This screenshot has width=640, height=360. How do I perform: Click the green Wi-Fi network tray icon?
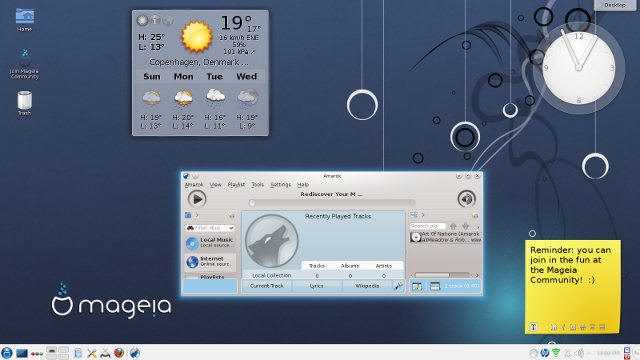556,353
